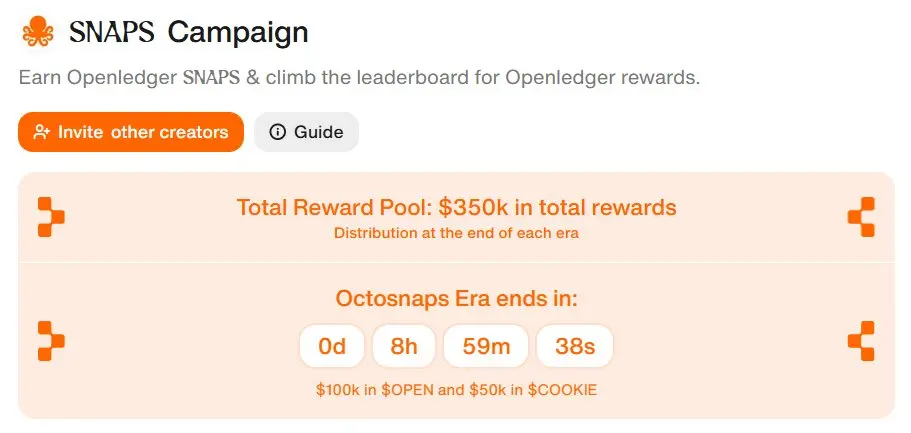Select the 59m minutes countdown box
This screenshot has height=433, width=911.
pyautogui.click(x=486, y=346)
